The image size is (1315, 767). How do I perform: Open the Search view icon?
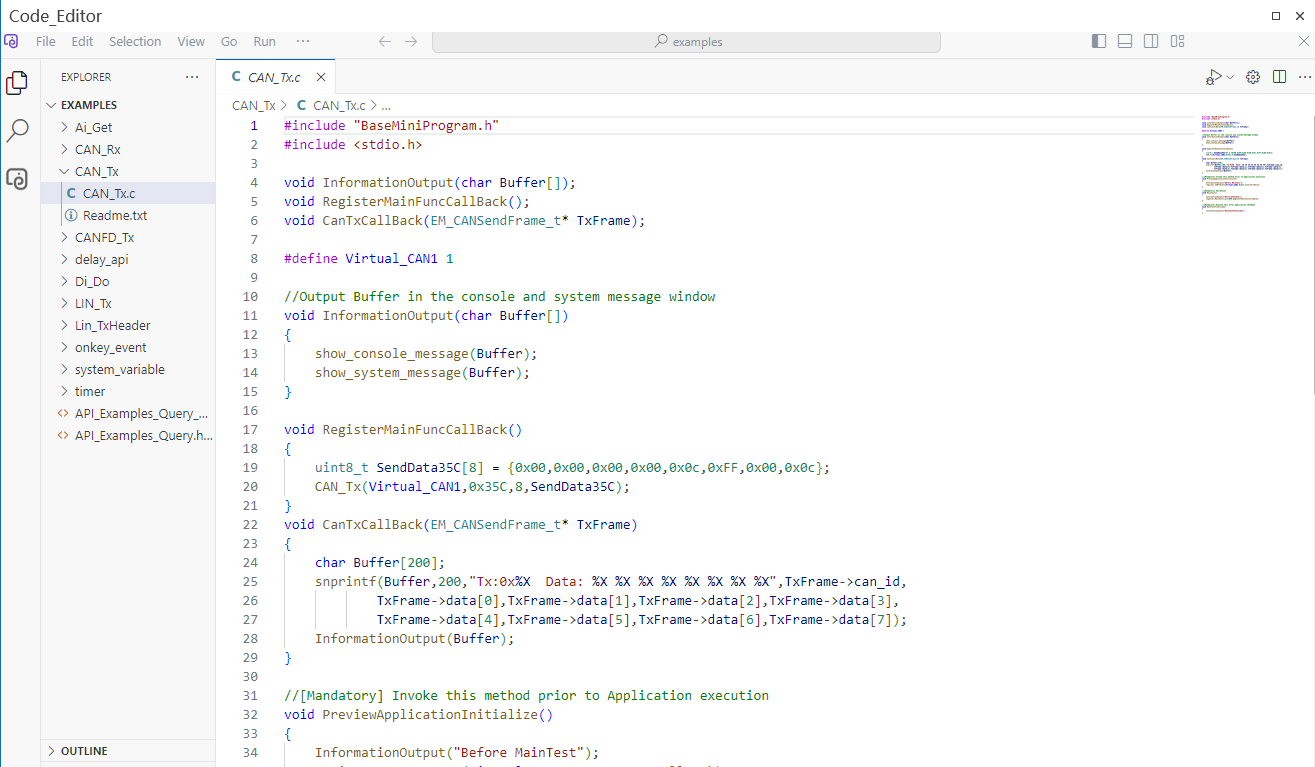[17, 131]
